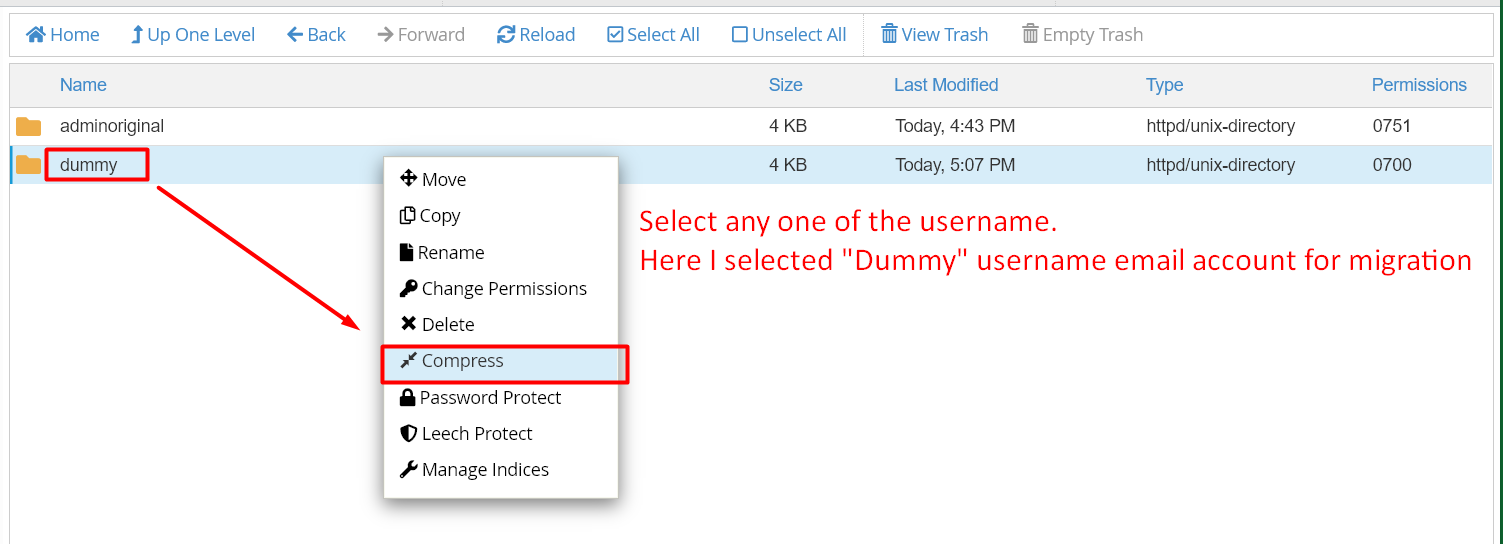
Task: Go Forward using toolbar text
Action: coord(431,35)
